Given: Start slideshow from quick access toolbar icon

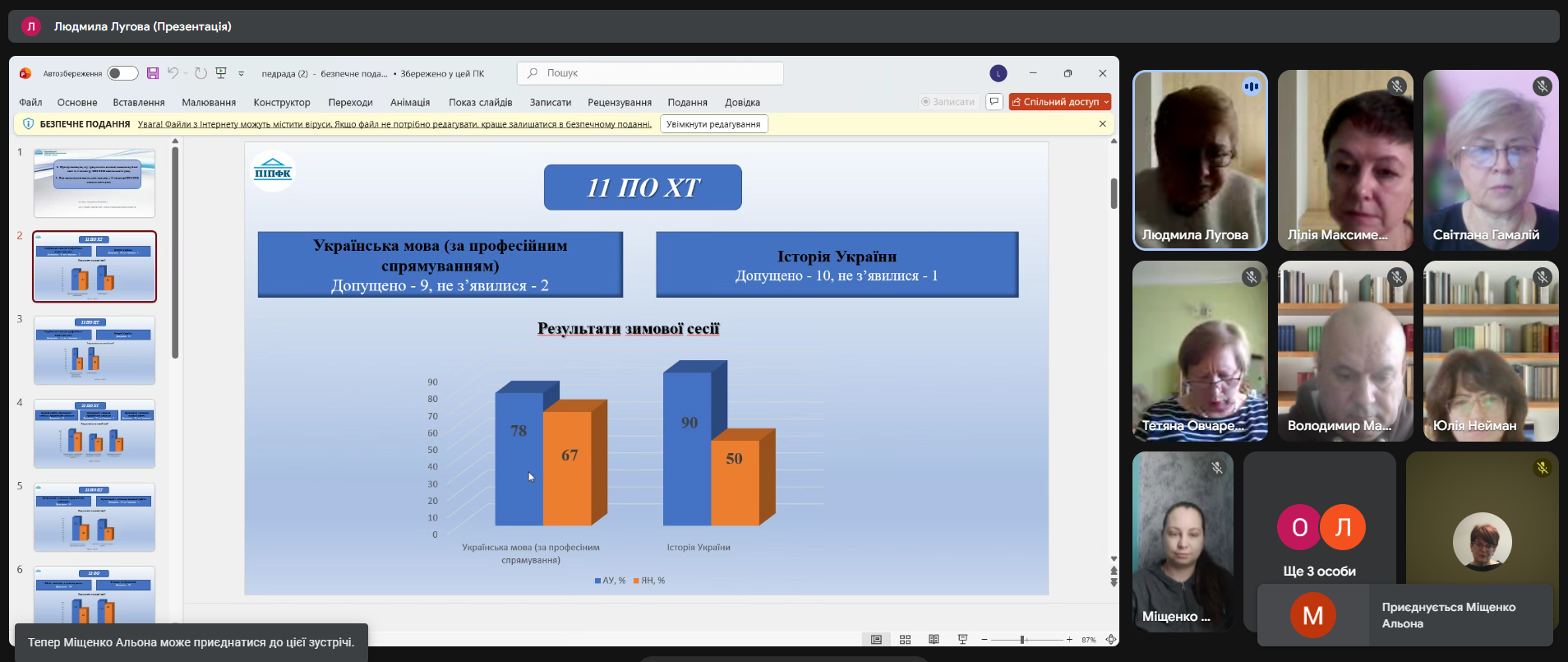Looking at the screenshot, I should pyautogui.click(x=221, y=73).
